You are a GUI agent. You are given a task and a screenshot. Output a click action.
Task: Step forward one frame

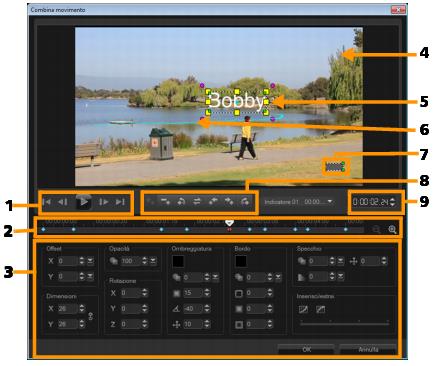(x=104, y=202)
